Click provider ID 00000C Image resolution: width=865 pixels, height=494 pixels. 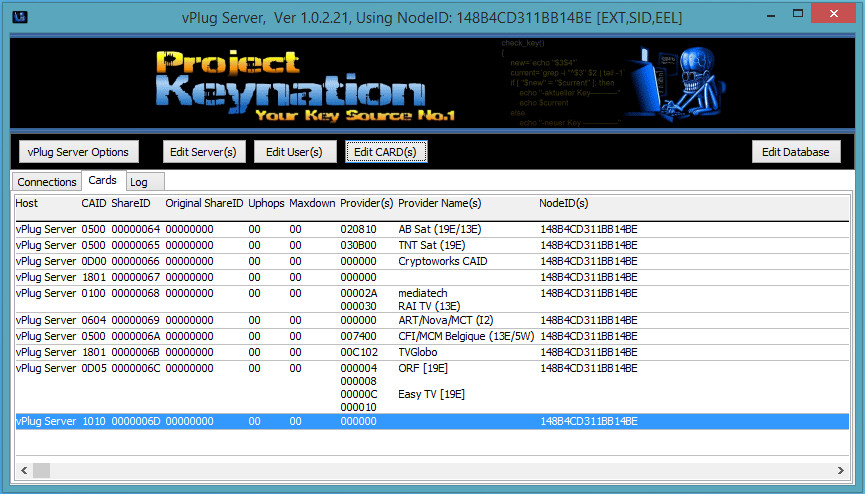359,394
